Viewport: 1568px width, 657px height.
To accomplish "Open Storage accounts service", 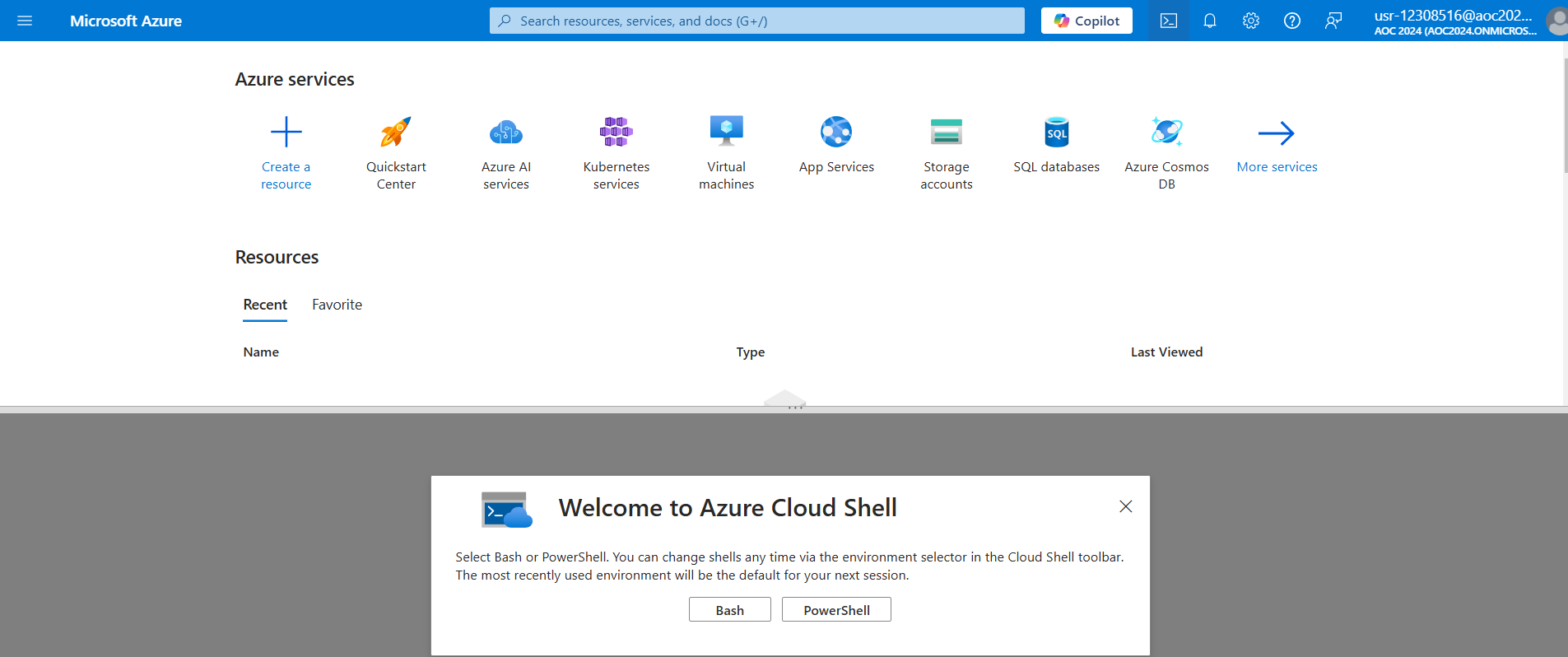I will coord(946,132).
